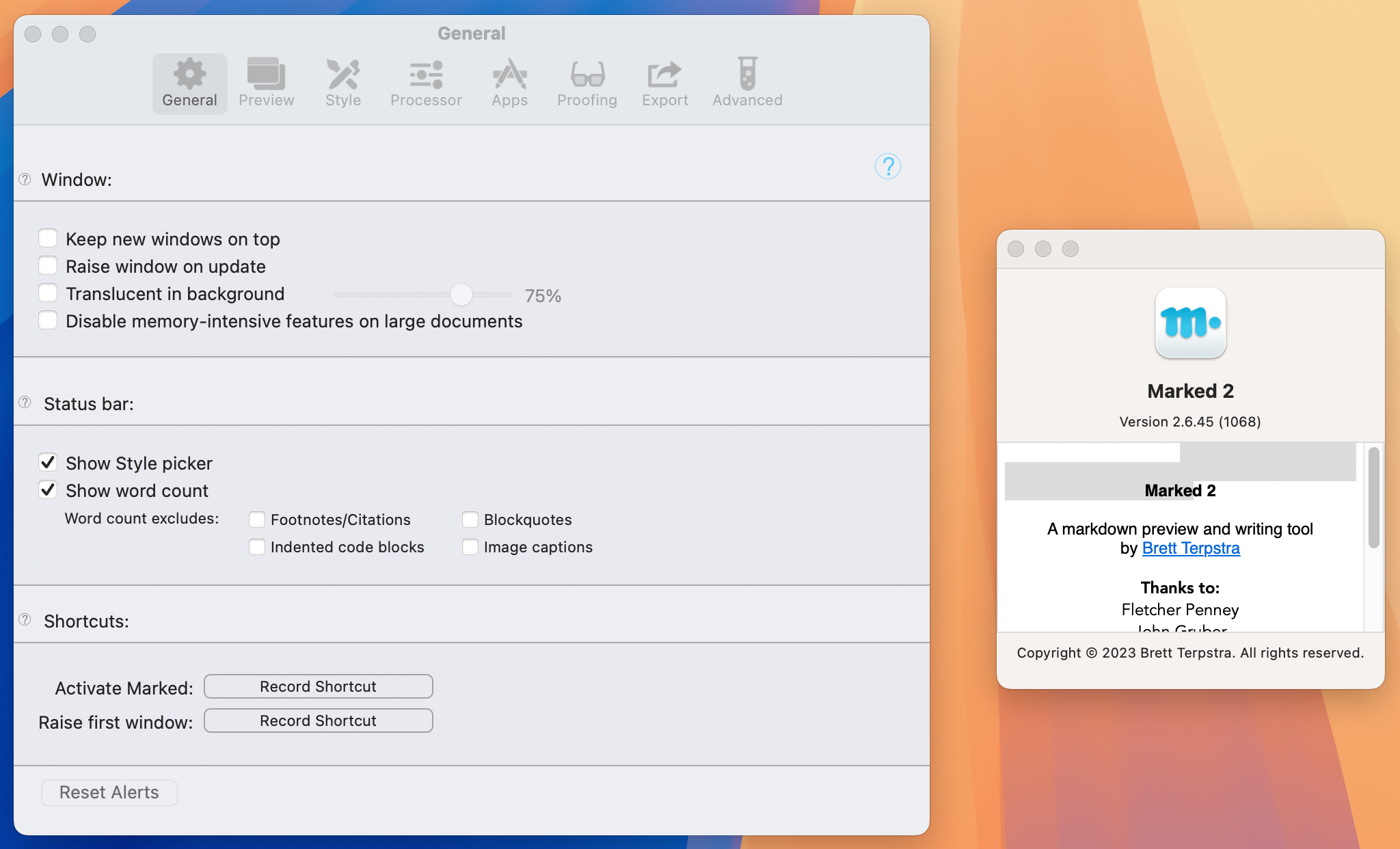Exclude Blockquotes from word count
The height and width of the screenshot is (849, 1400).
[x=470, y=520]
